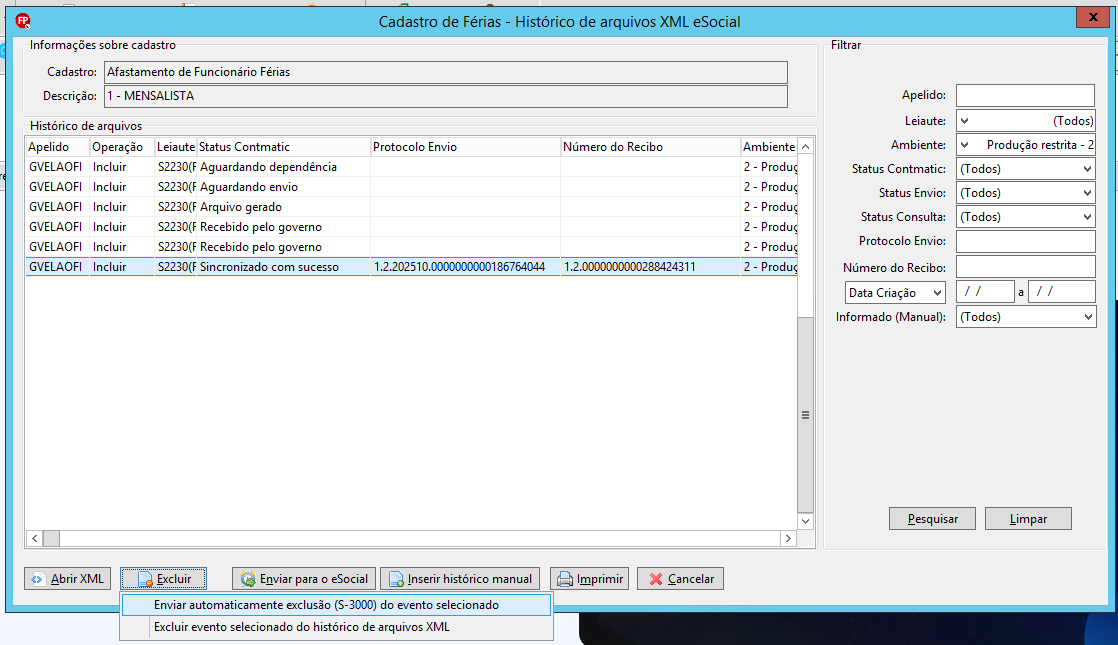The image size is (1118, 645).
Task: Sort by the Apelido column header
Action: coord(57,147)
